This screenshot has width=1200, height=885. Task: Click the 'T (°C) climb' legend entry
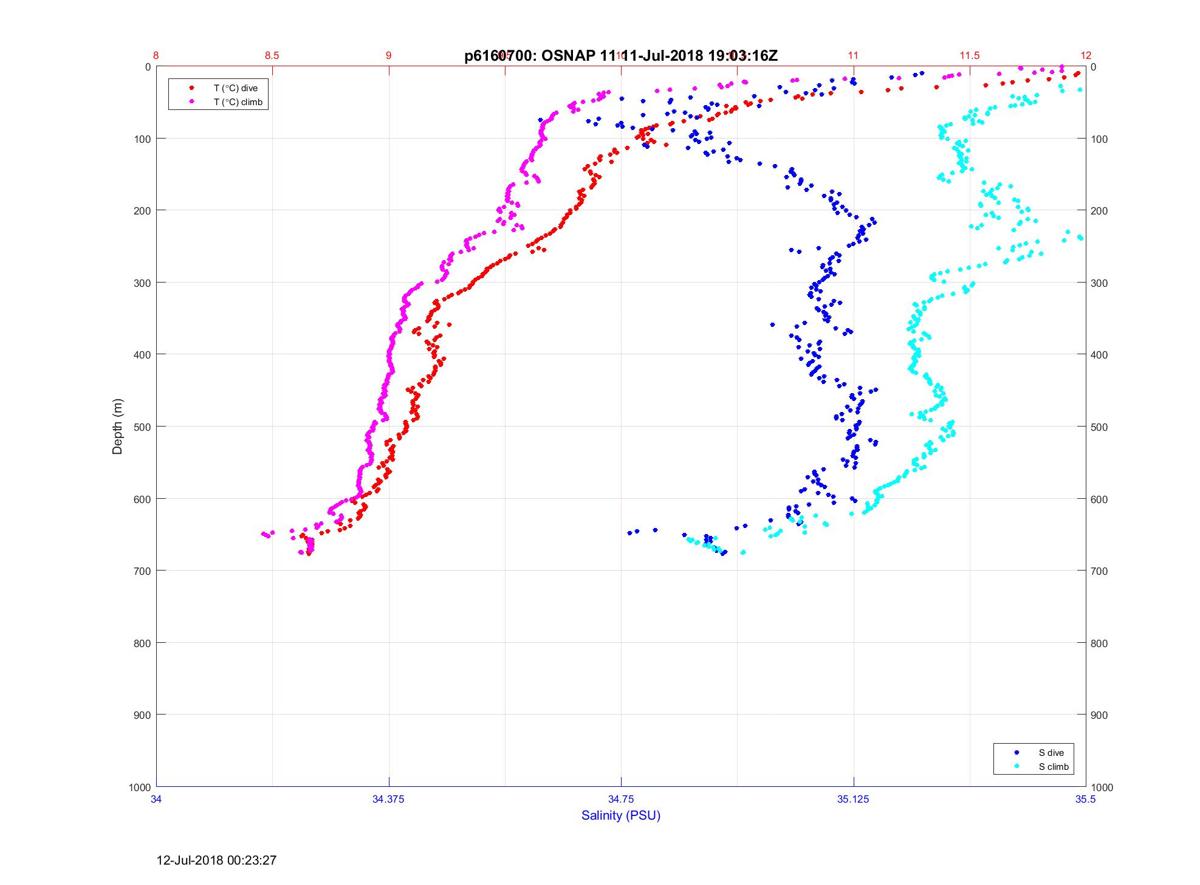(x=240, y=102)
